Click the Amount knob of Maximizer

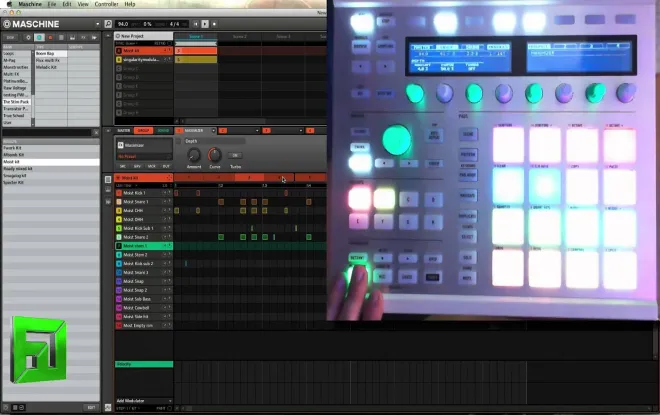(194, 155)
